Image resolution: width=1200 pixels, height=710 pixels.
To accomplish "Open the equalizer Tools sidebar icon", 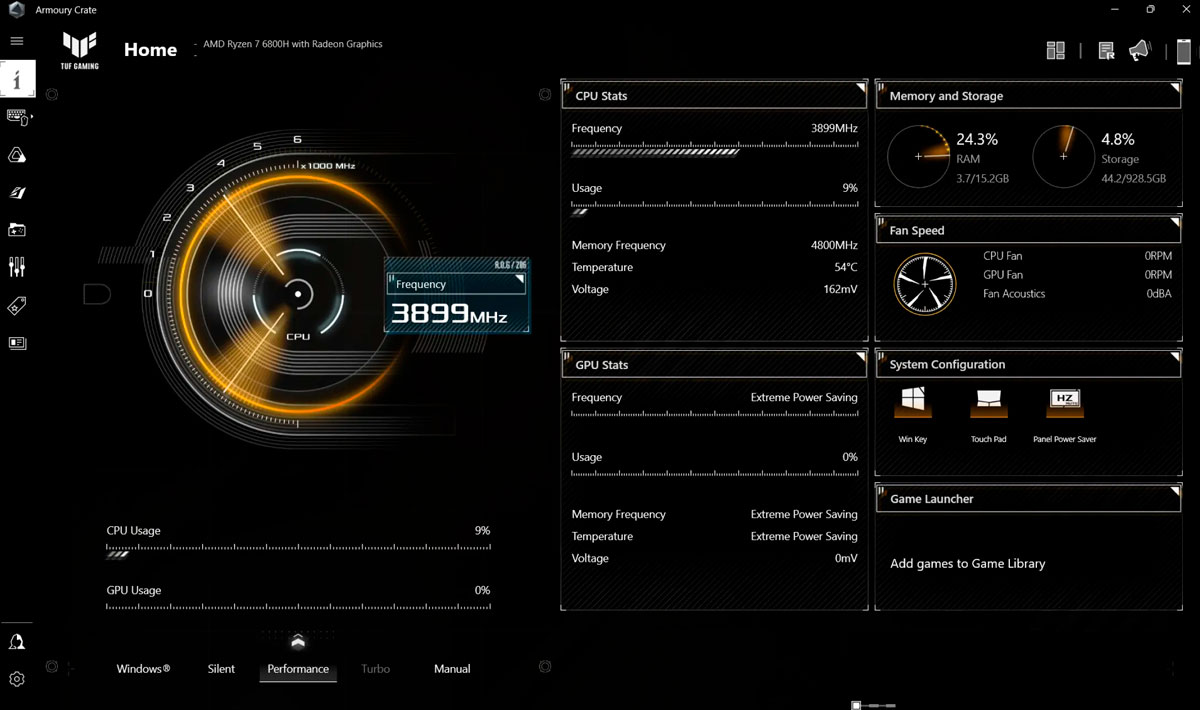I will pos(17,267).
